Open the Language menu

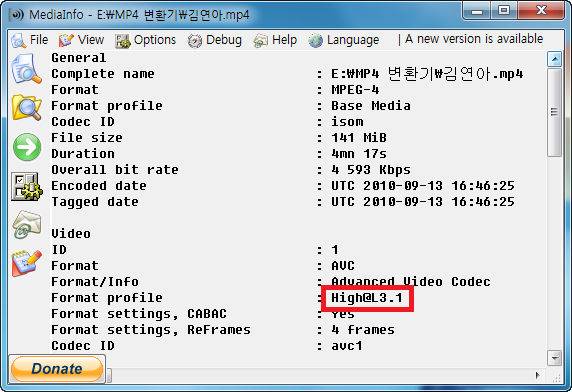coord(353,40)
